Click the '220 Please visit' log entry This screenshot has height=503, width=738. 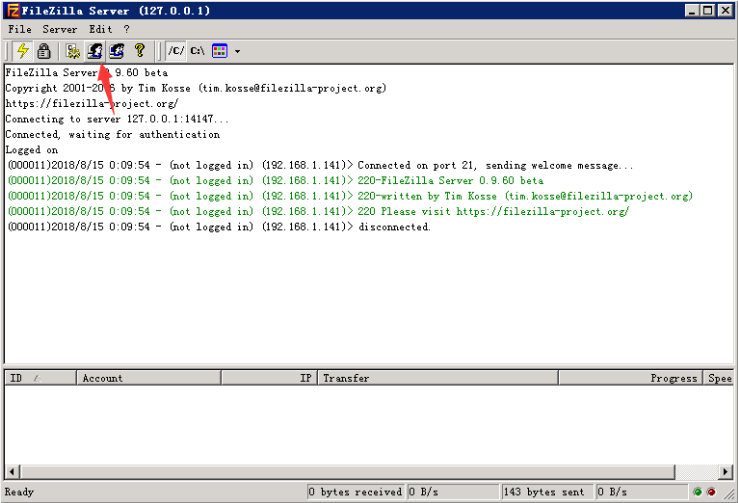point(319,211)
